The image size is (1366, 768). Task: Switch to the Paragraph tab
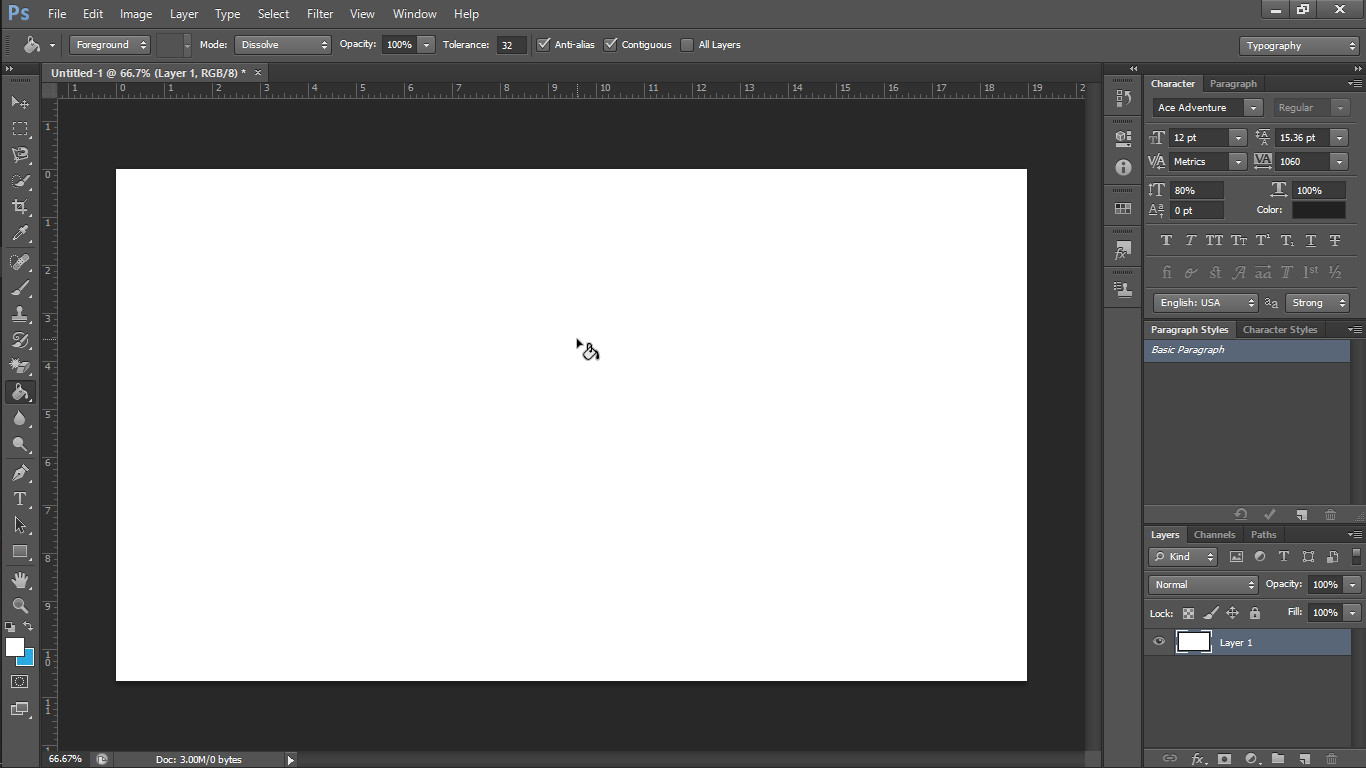[1233, 84]
